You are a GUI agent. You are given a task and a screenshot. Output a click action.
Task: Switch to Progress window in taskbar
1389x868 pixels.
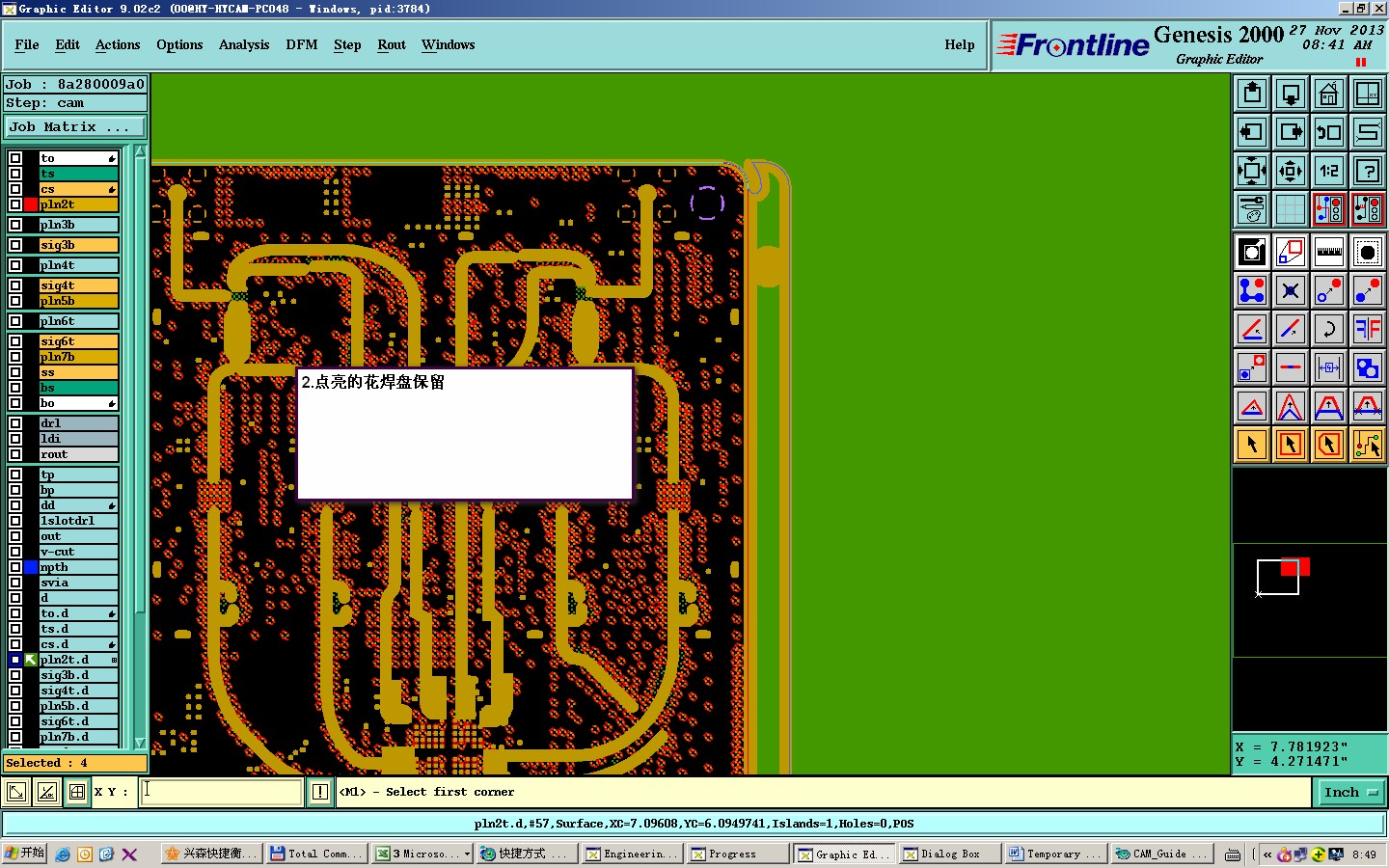pos(738,854)
